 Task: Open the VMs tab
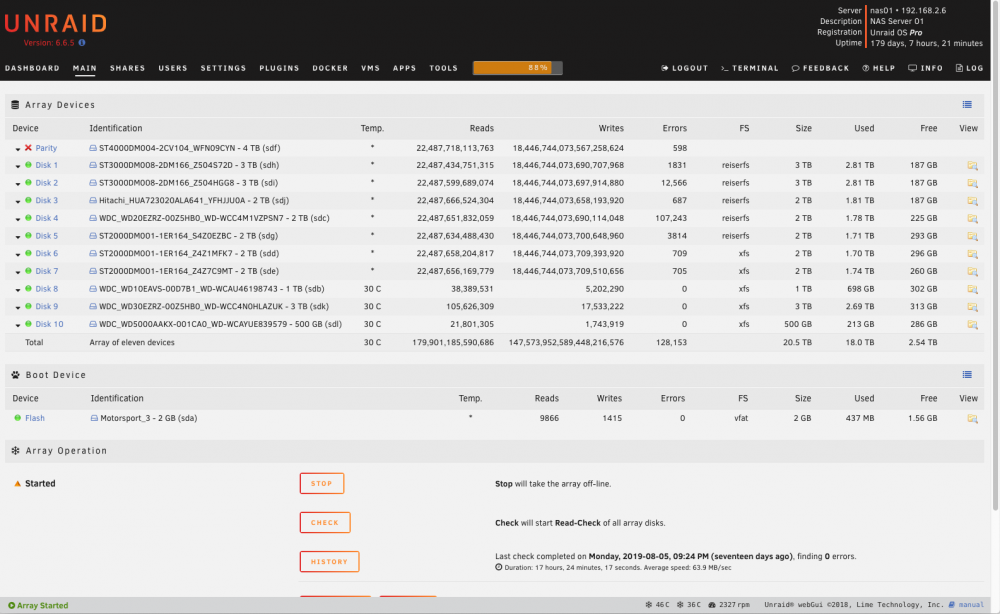pyautogui.click(x=371, y=68)
